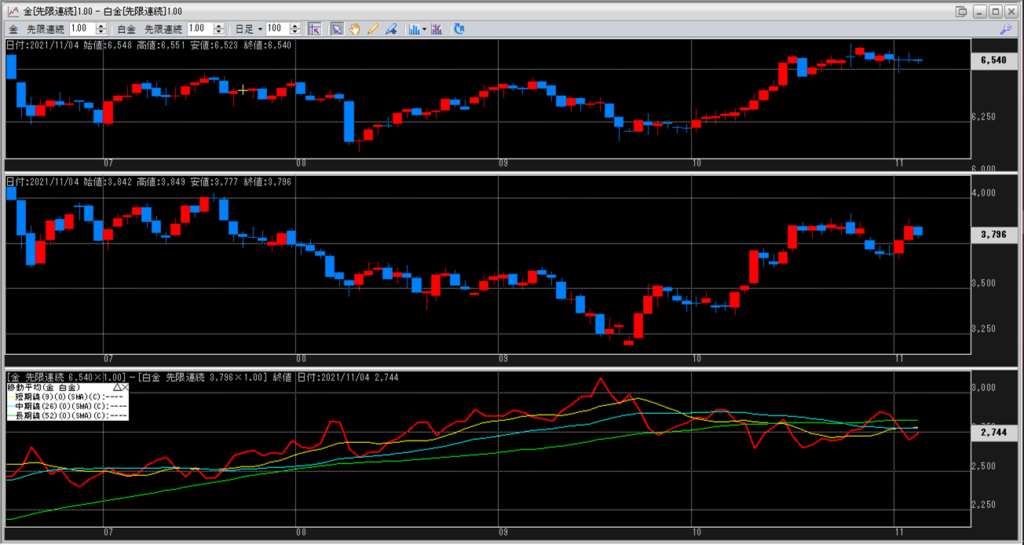
Task: Close the 移動平均 legend box
Action: 126,386
